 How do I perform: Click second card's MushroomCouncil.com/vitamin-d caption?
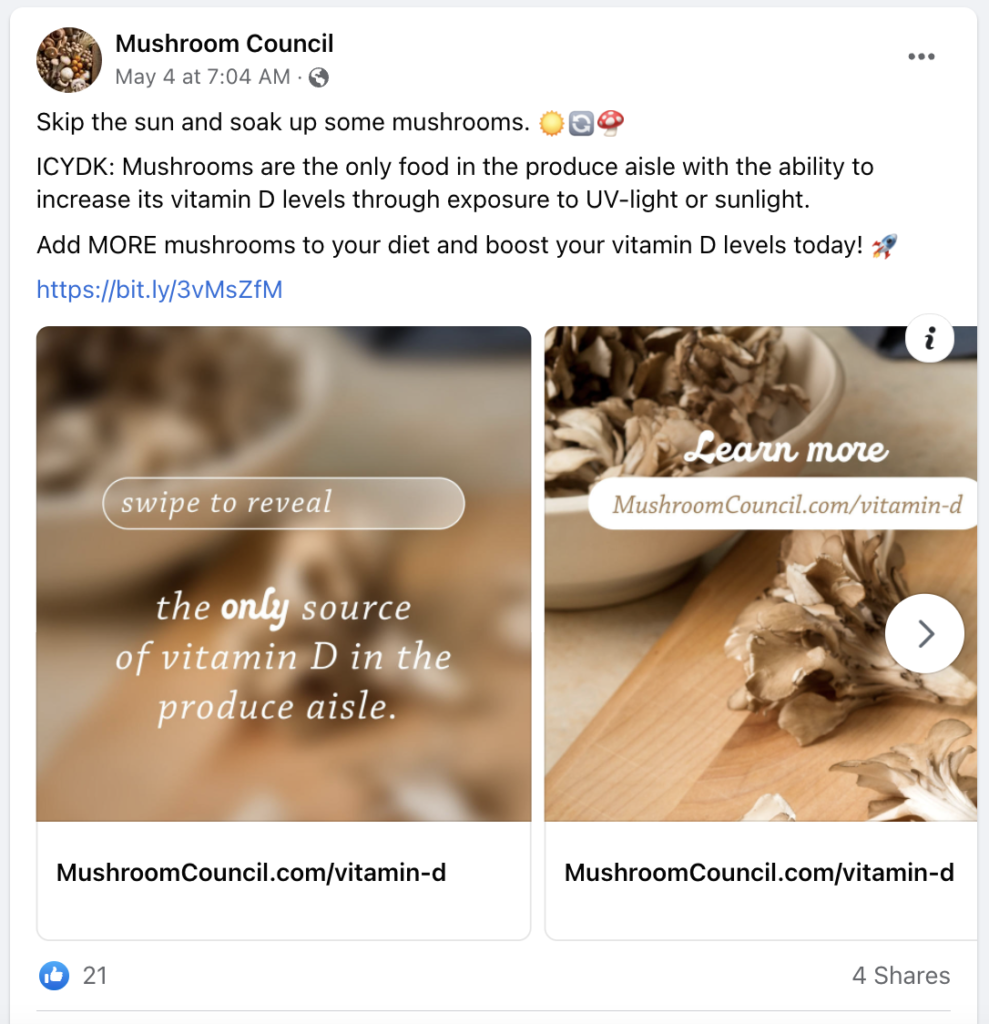(759, 872)
